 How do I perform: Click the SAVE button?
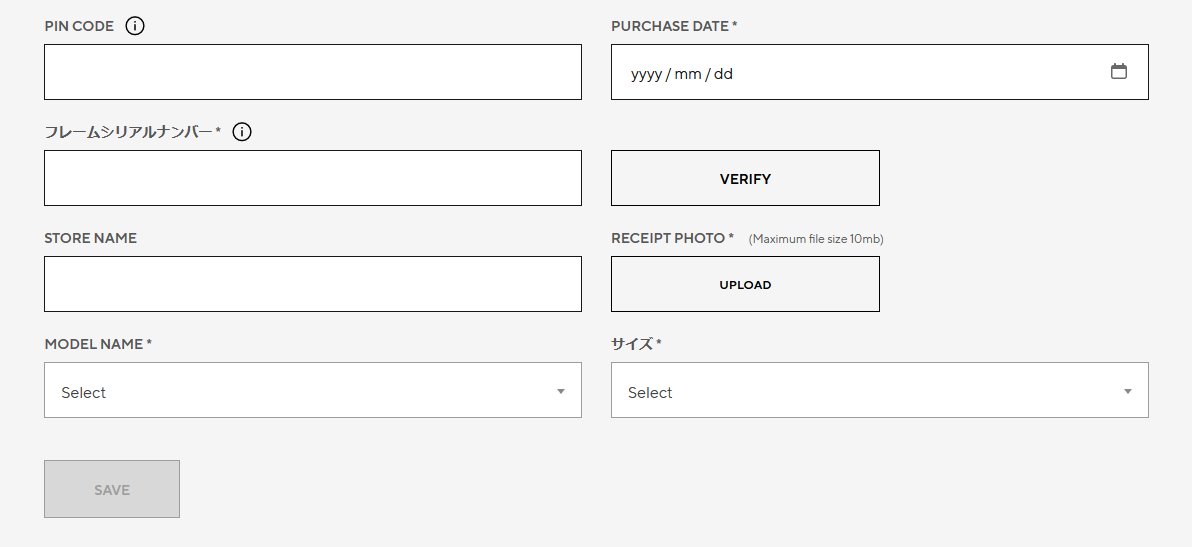(x=112, y=489)
